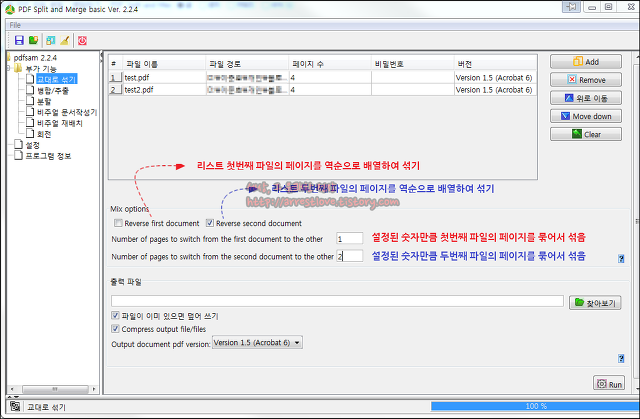
Task: Click the Run button
Action: pos(609,384)
